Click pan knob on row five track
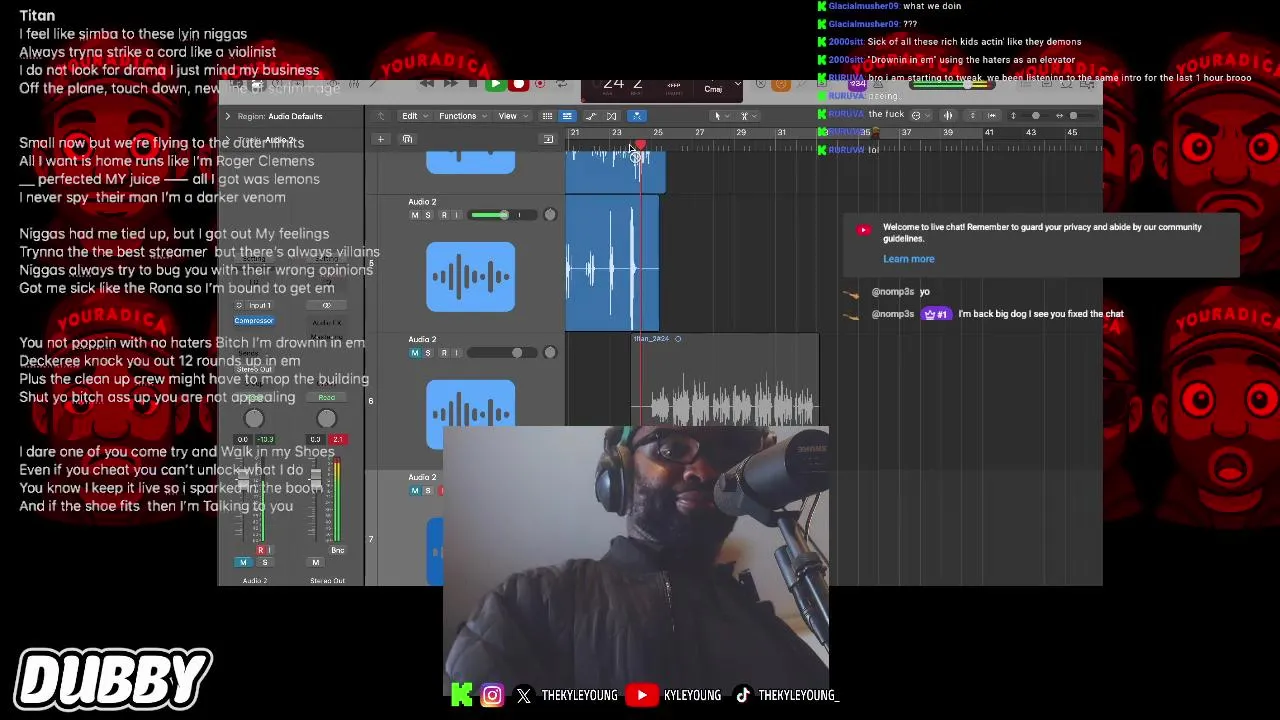 550,215
